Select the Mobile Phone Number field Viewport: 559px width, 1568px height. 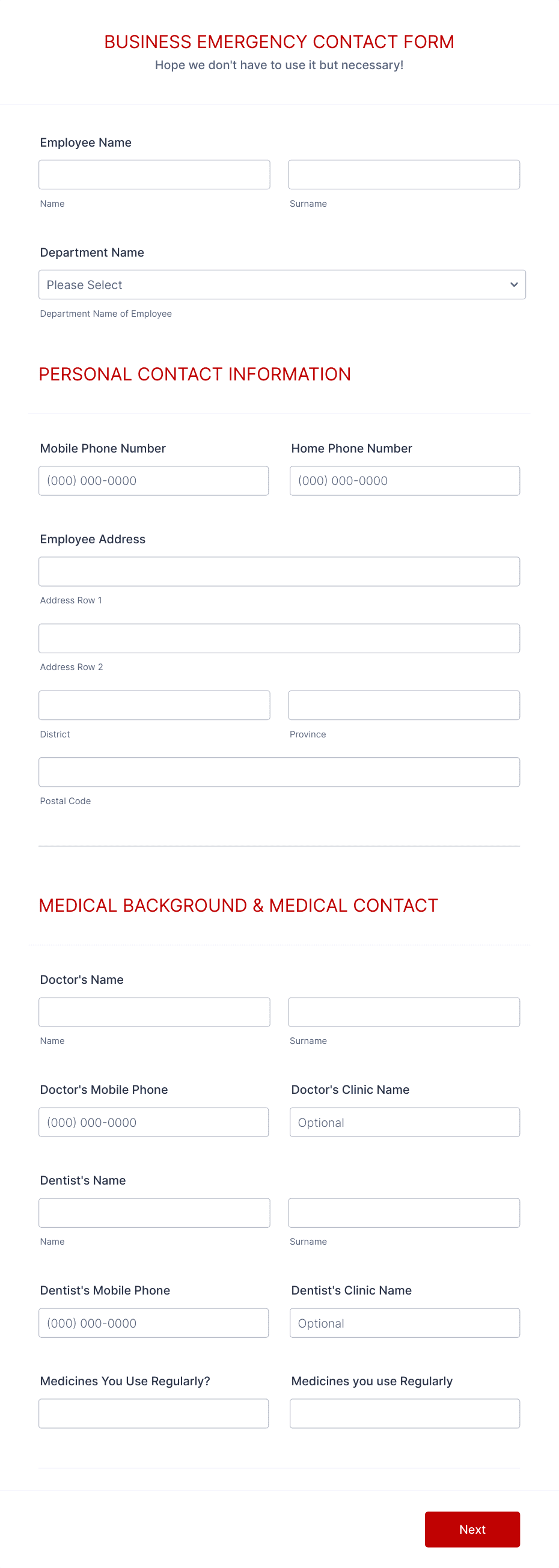[153, 480]
